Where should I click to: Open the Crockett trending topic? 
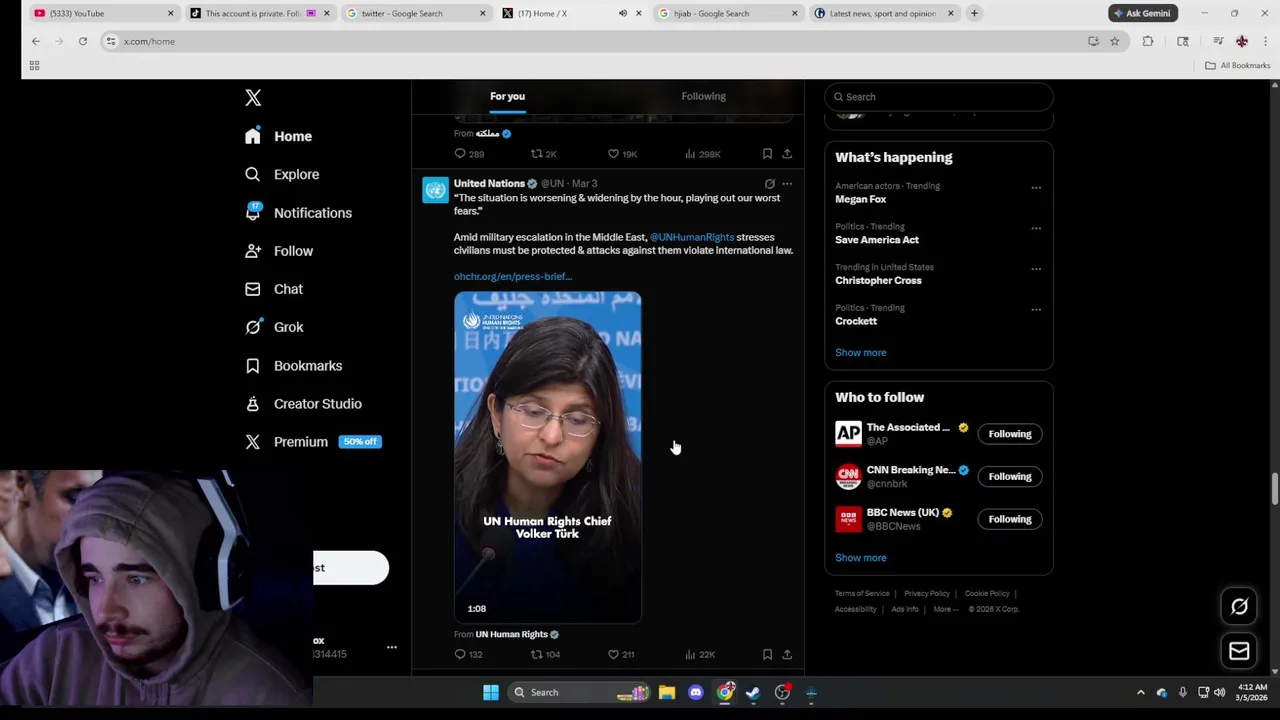tap(856, 321)
